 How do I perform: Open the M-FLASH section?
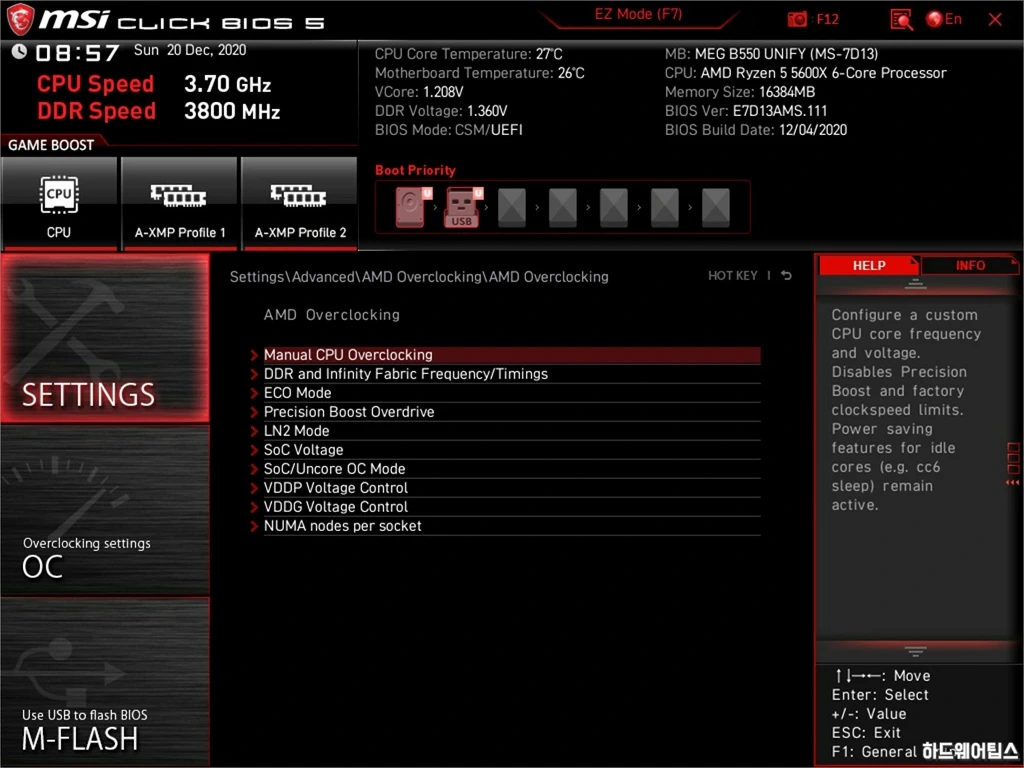104,681
